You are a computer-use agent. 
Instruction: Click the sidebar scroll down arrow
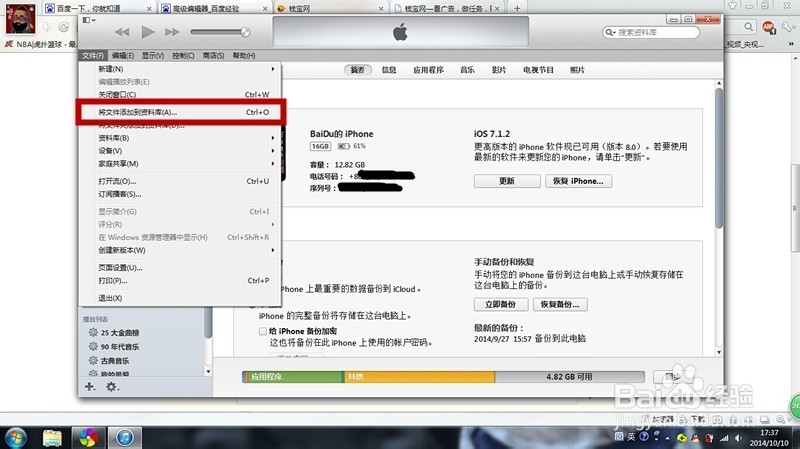[x=208, y=372]
